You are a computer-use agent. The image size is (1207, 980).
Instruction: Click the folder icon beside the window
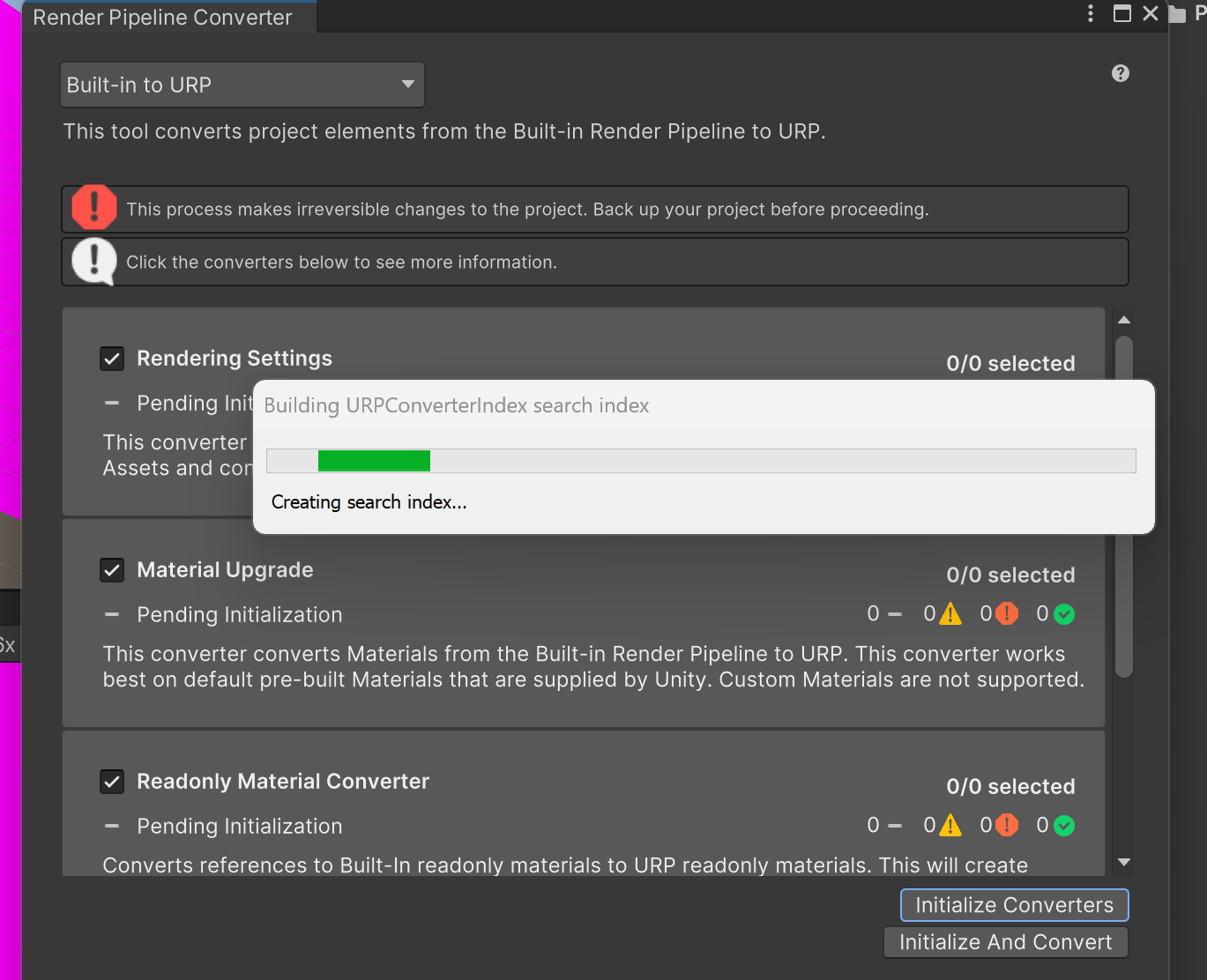[x=1177, y=14]
